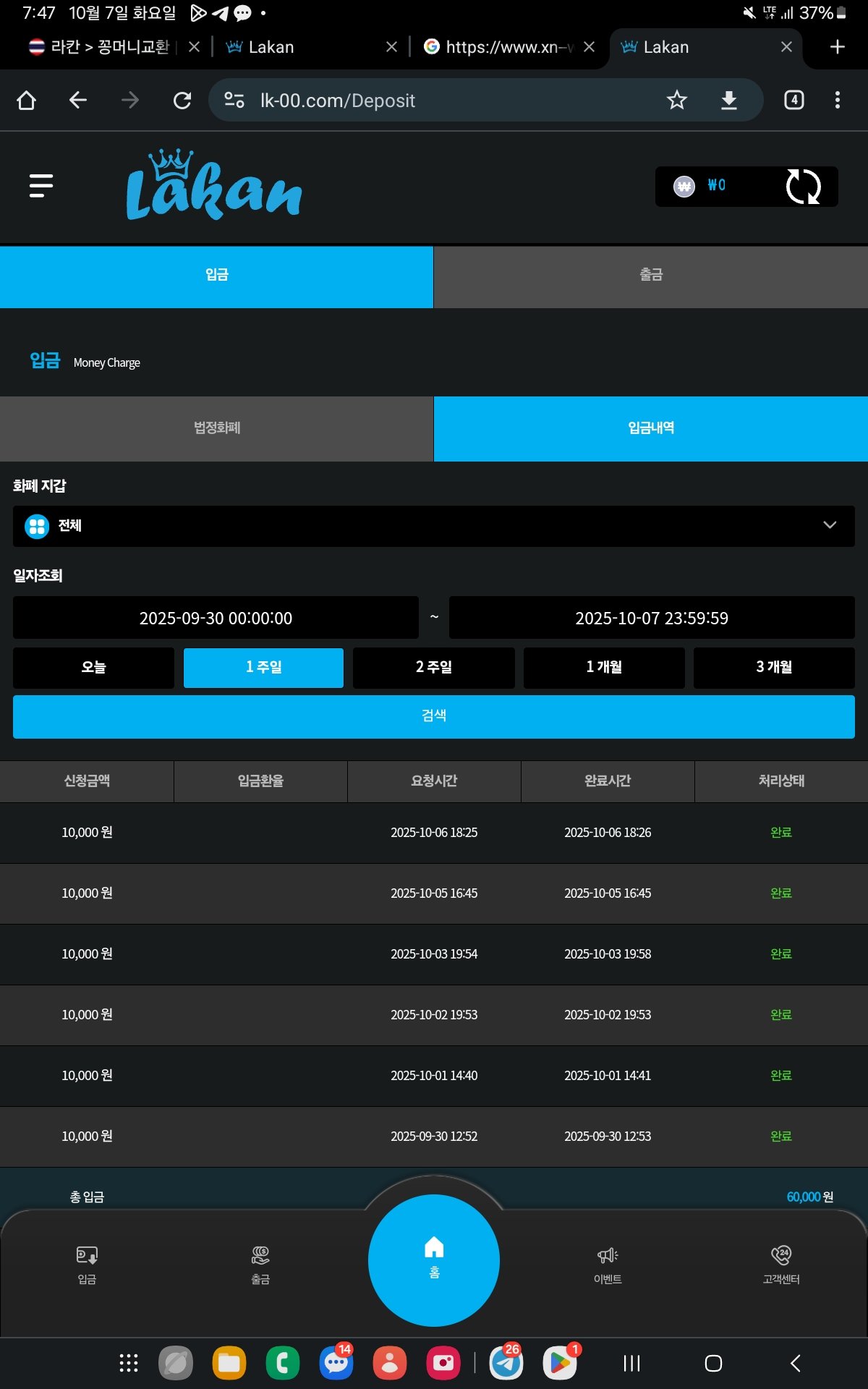Open the browser three-dot menu

pyautogui.click(x=837, y=100)
